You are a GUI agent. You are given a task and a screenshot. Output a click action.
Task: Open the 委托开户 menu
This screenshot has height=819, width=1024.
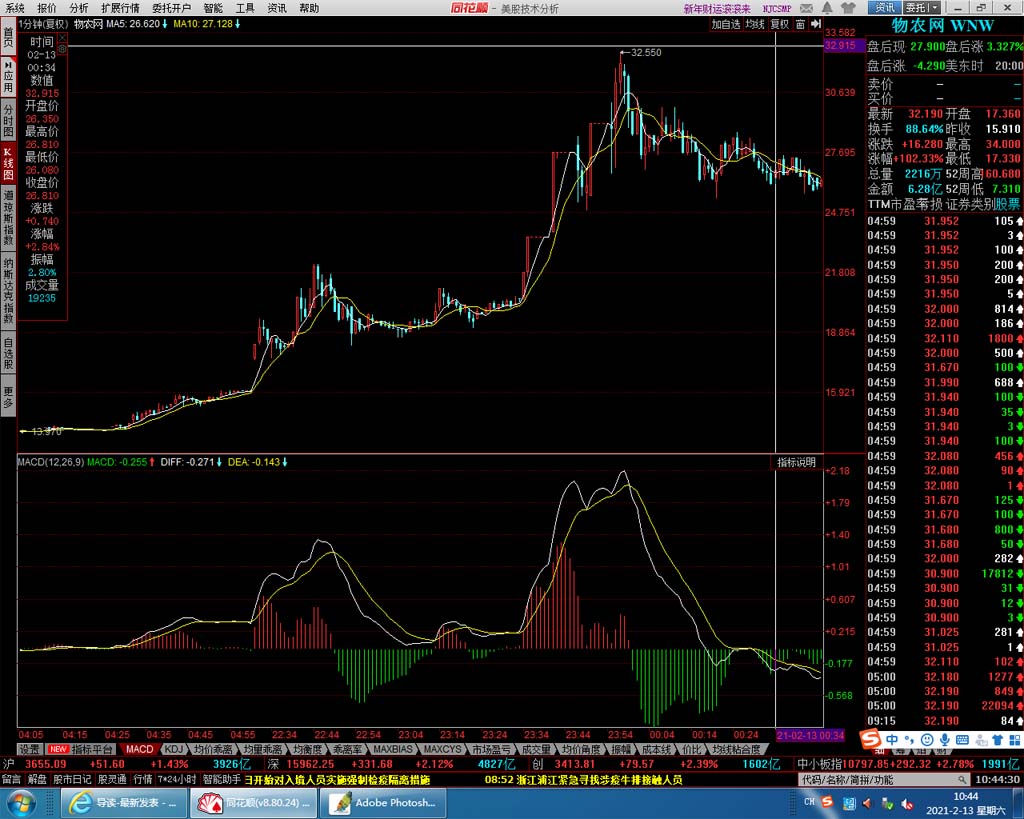click(172, 8)
